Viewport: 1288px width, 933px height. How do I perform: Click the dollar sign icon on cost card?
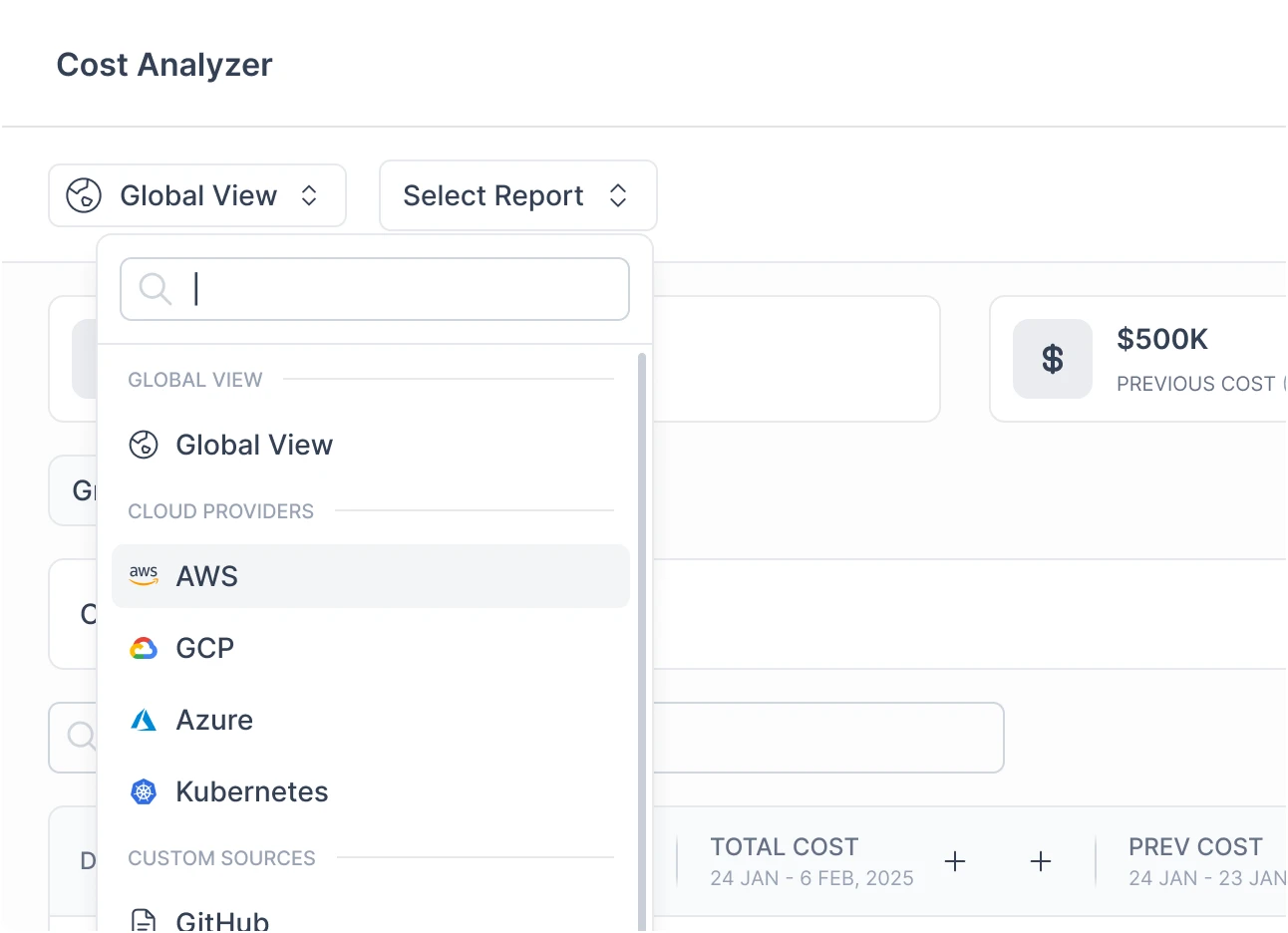[x=1053, y=359]
